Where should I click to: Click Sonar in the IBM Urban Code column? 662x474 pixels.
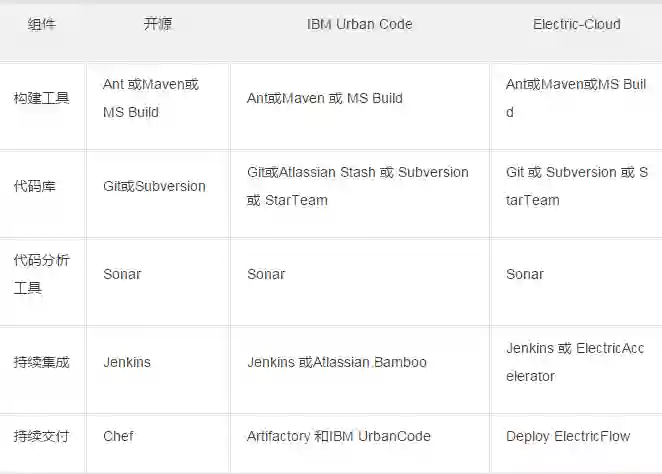pos(266,274)
